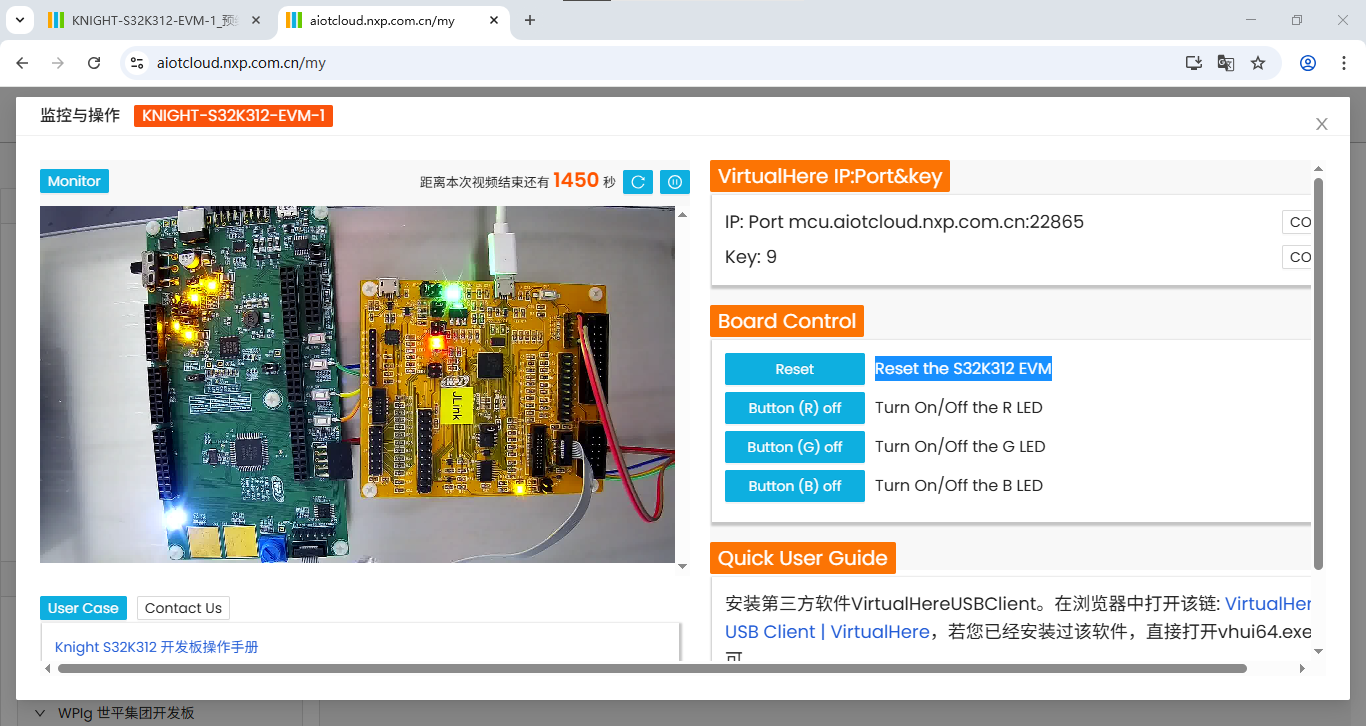Screen dimensions: 1366x726
Task: Open the Chrome three-dot menu
Action: [1343, 63]
